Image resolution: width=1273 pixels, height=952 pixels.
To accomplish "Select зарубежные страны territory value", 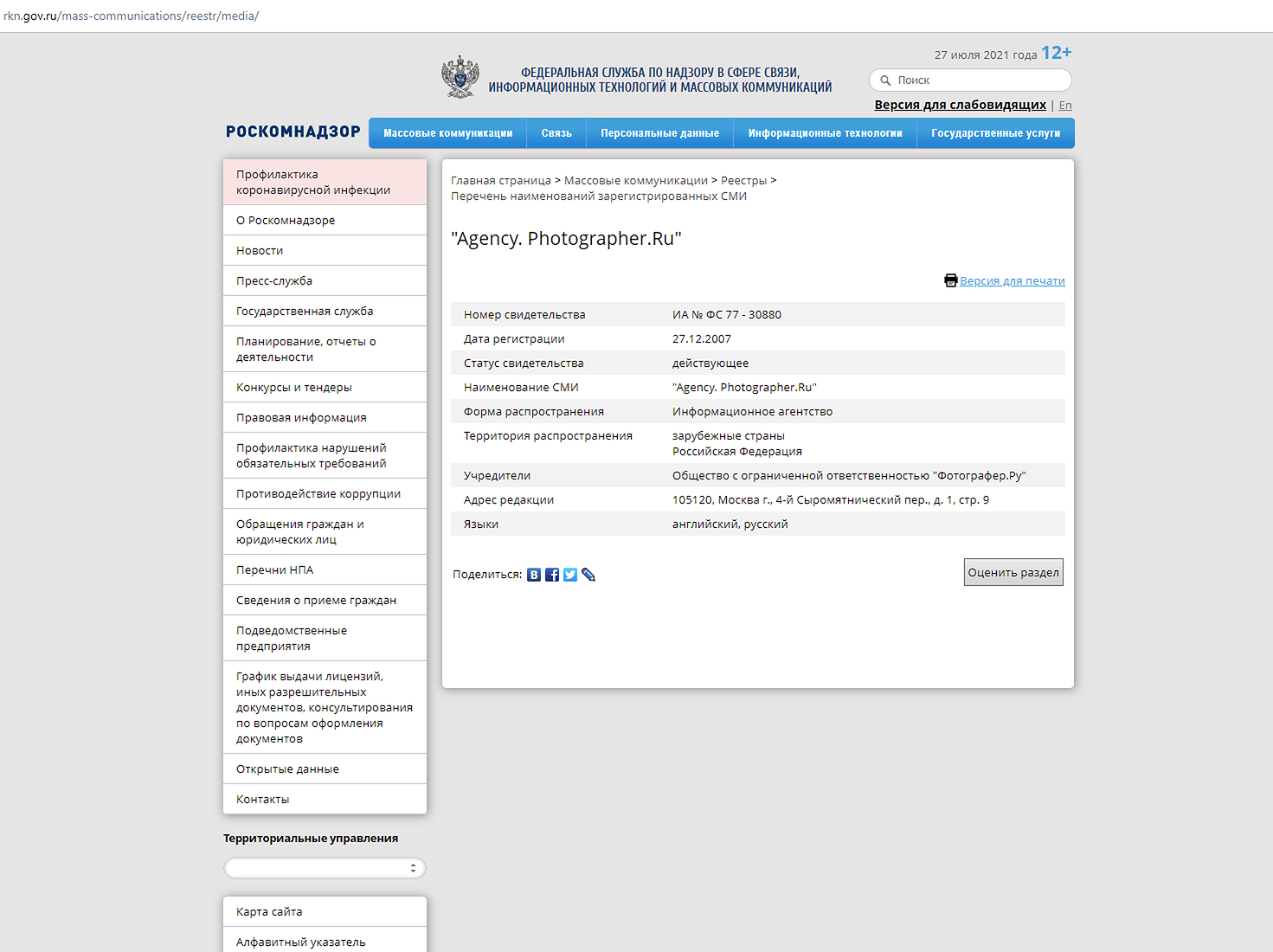I will (x=729, y=435).
